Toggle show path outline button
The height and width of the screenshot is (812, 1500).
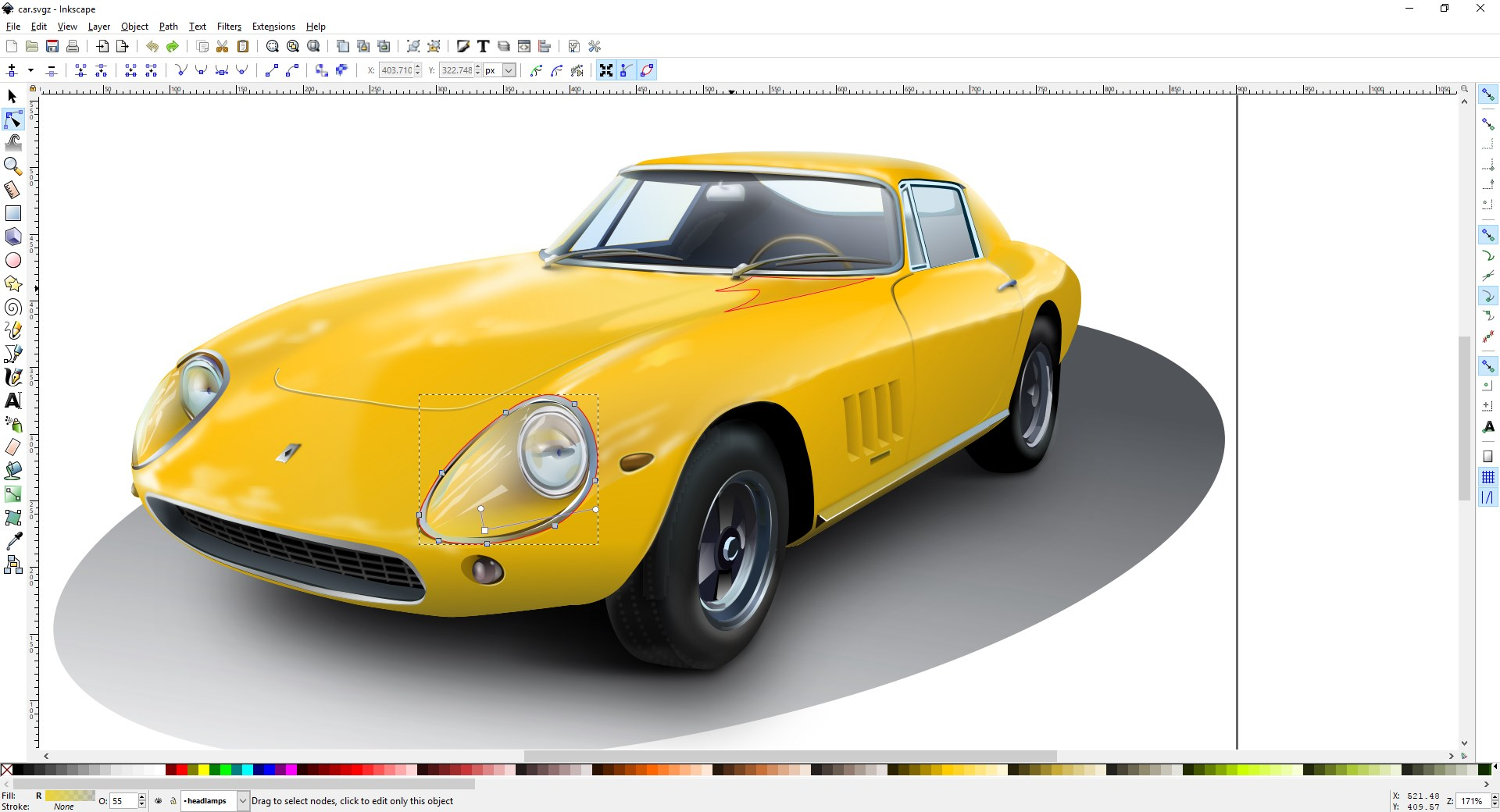pos(647,70)
